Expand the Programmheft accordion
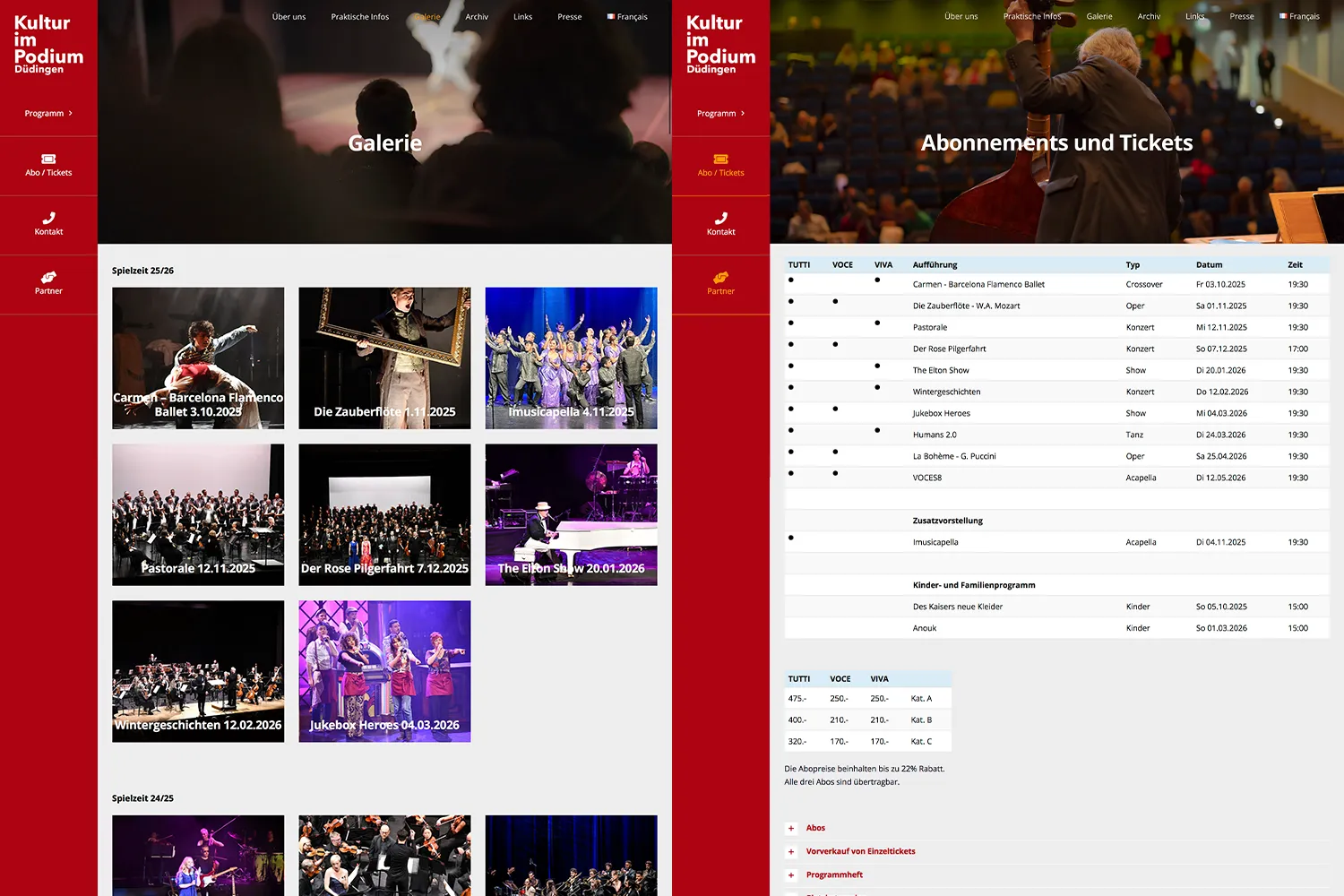 coord(791,875)
